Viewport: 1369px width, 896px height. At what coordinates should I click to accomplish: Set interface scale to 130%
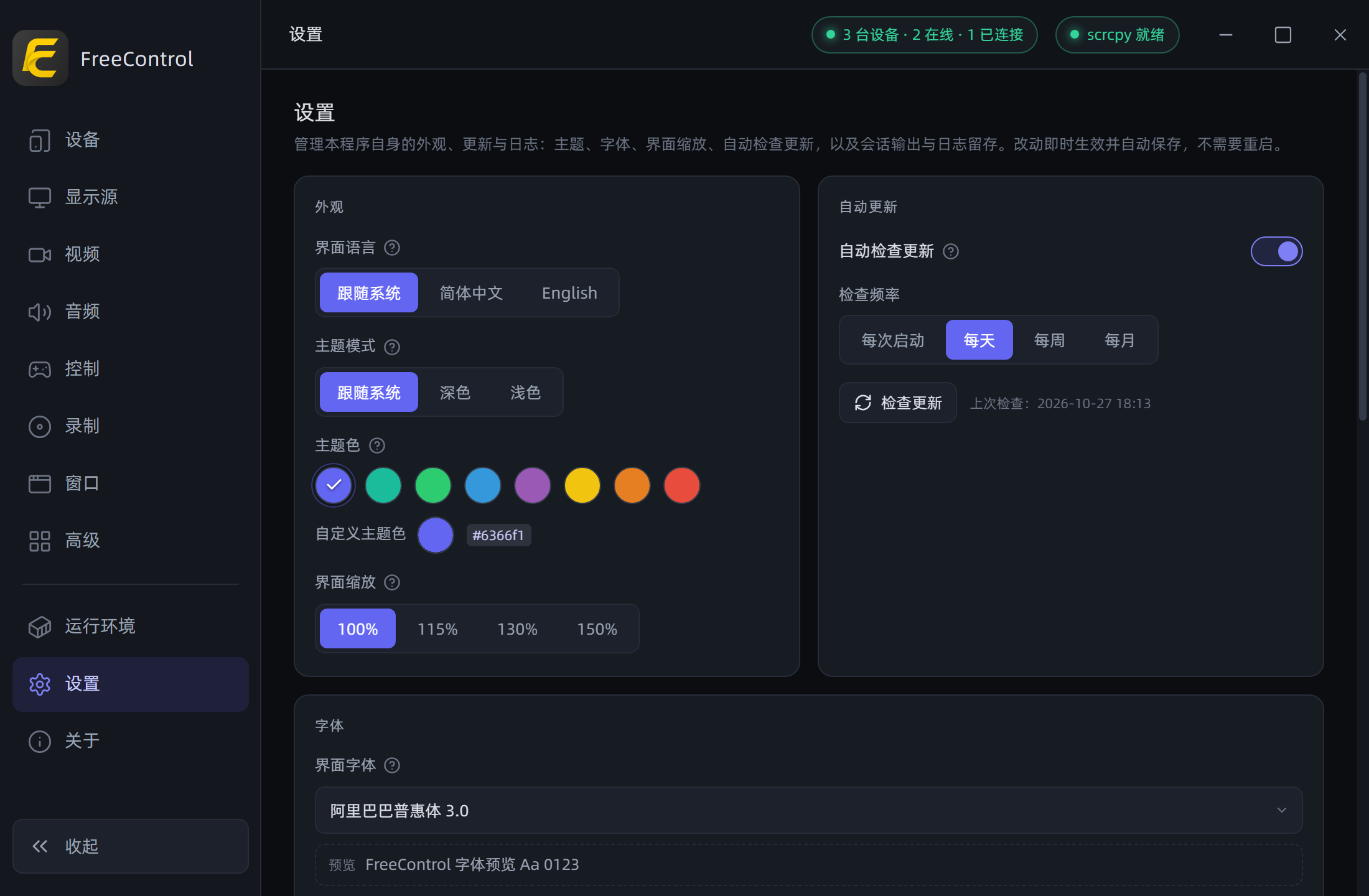point(517,629)
